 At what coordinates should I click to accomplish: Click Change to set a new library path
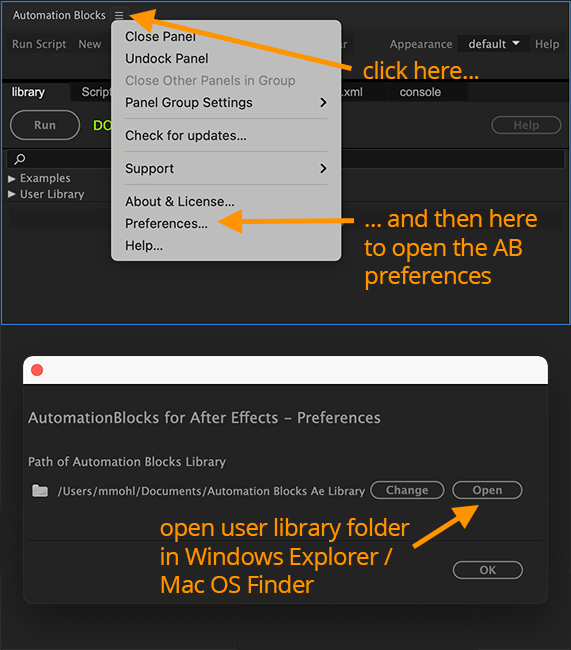(407, 490)
